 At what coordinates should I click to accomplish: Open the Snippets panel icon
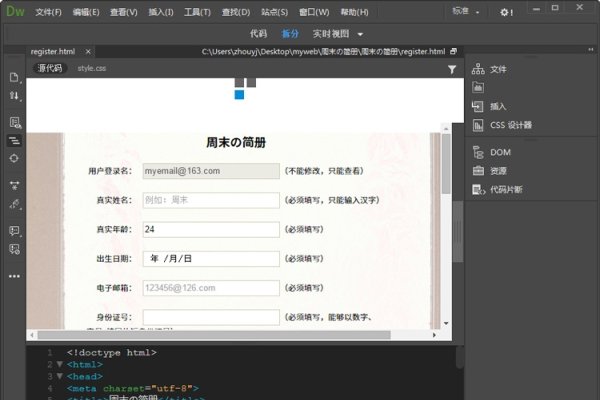[x=478, y=189]
